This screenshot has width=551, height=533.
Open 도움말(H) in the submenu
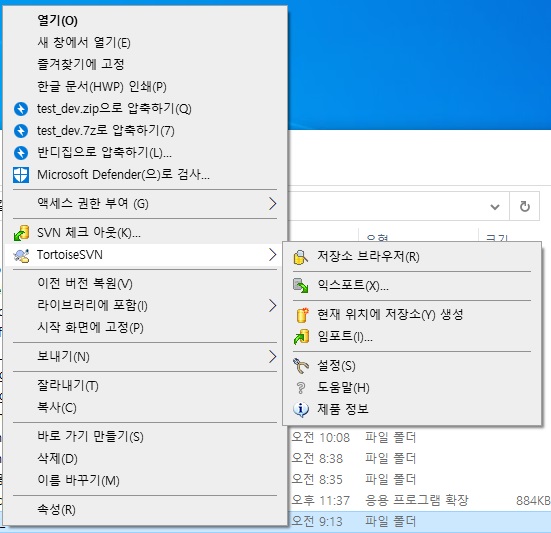pyautogui.click(x=412, y=388)
